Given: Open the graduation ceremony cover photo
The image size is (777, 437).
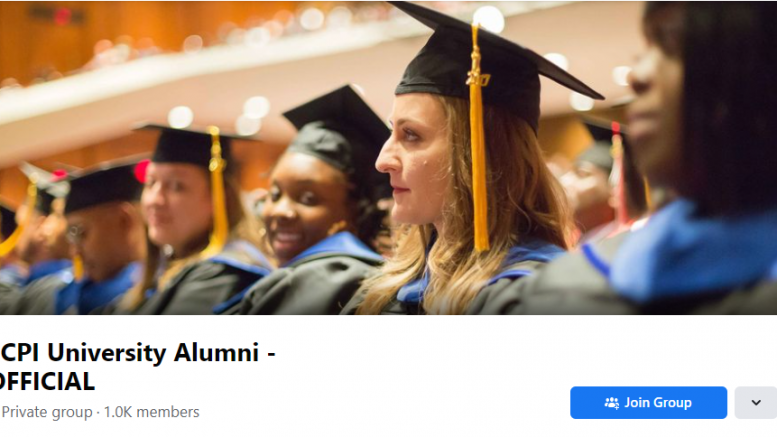Looking at the screenshot, I should click(x=388, y=158).
